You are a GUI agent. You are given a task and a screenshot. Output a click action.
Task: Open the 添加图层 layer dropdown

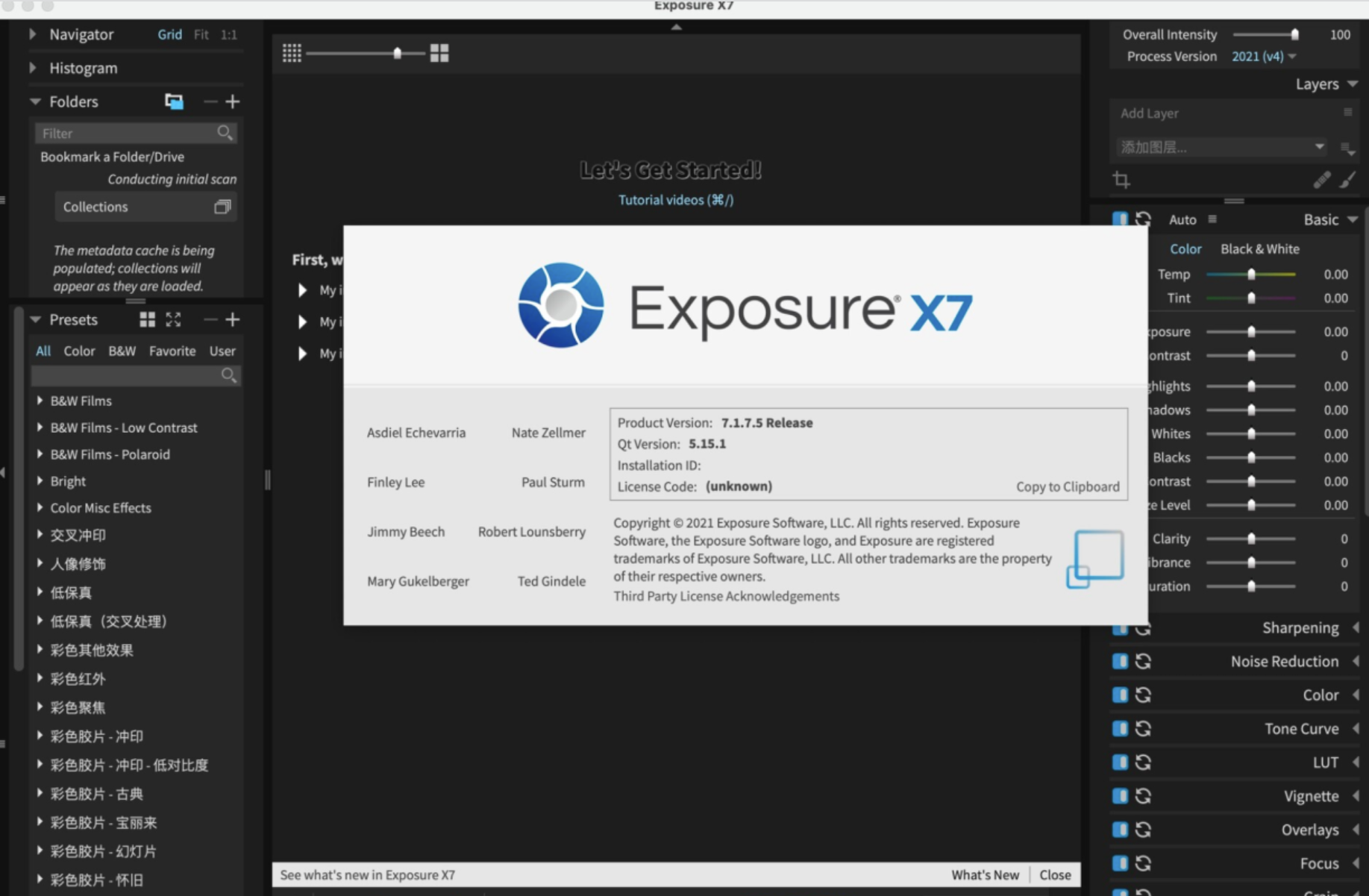tap(1221, 147)
